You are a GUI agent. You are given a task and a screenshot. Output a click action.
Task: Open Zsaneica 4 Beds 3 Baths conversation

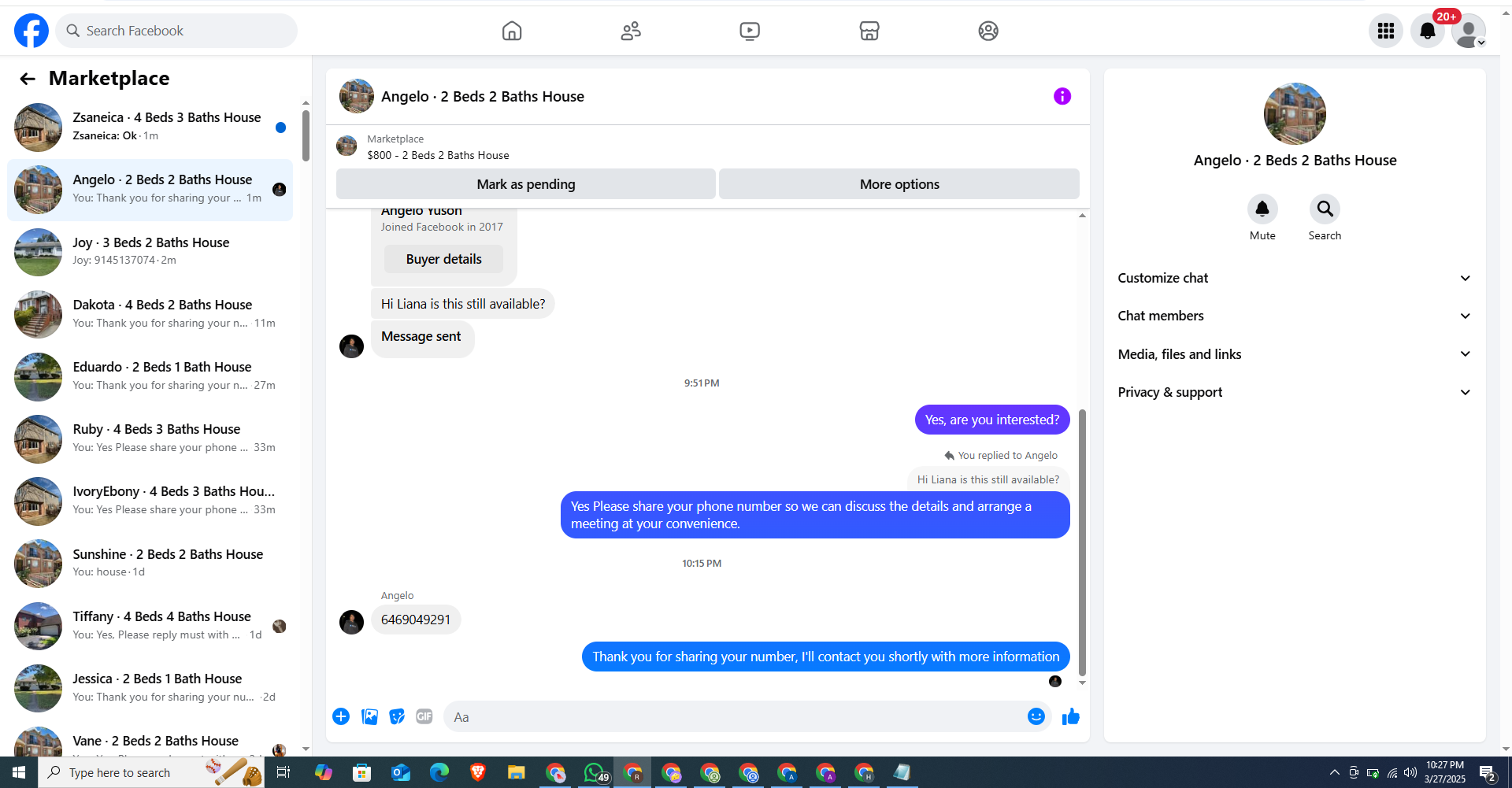[x=150, y=128]
